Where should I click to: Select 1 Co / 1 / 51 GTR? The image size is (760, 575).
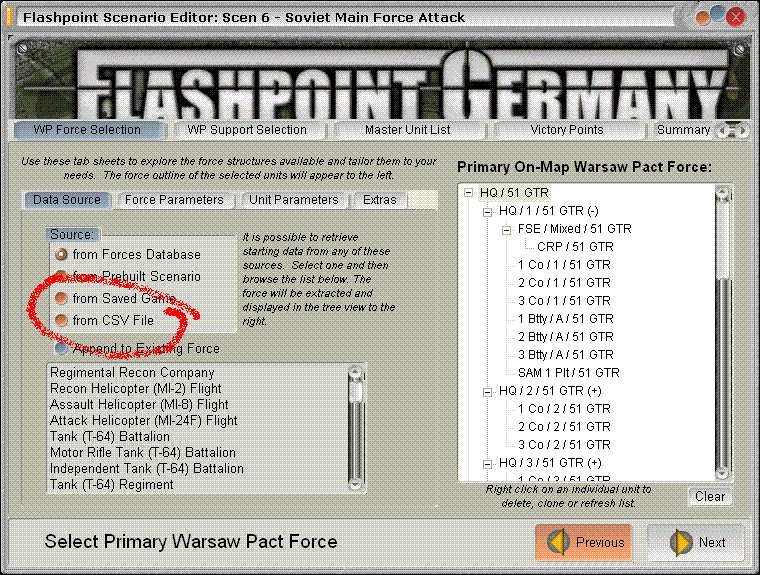pyautogui.click(x=564, y=265)
